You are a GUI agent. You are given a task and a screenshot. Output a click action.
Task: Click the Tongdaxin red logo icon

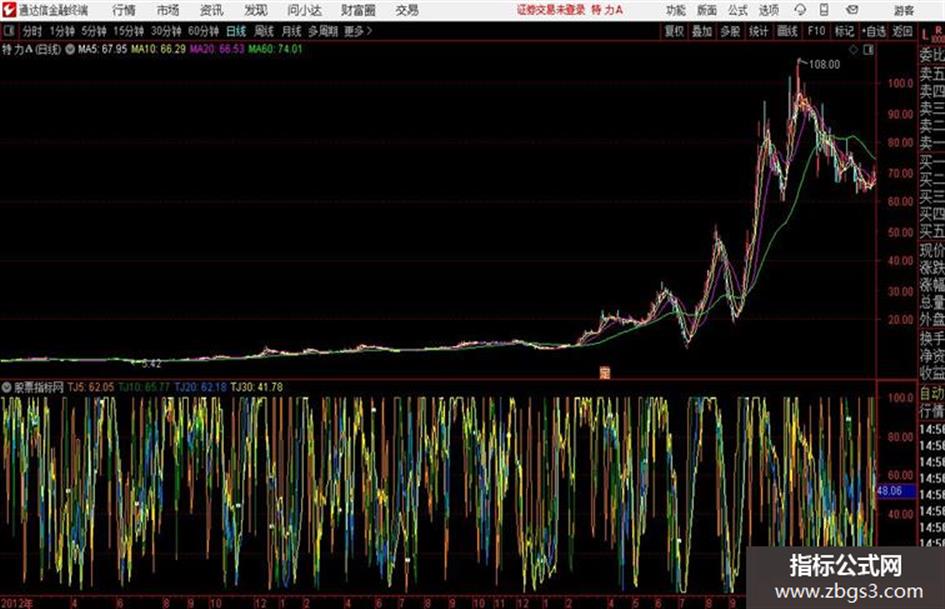pyautogui.click(x=9, y=10)
